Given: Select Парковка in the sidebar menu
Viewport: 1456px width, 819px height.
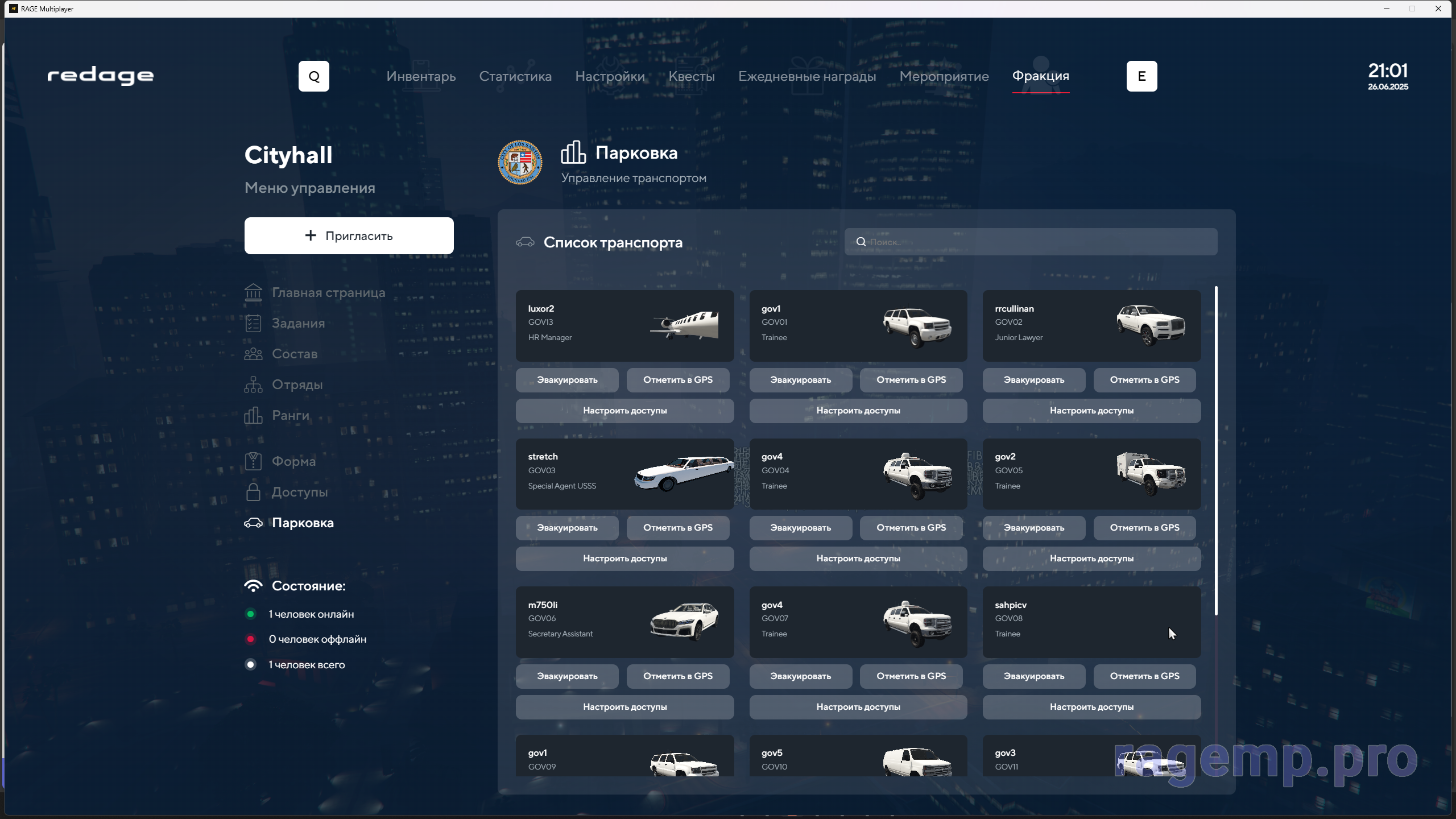Looking at the screenshot, I should click(289, 523).
